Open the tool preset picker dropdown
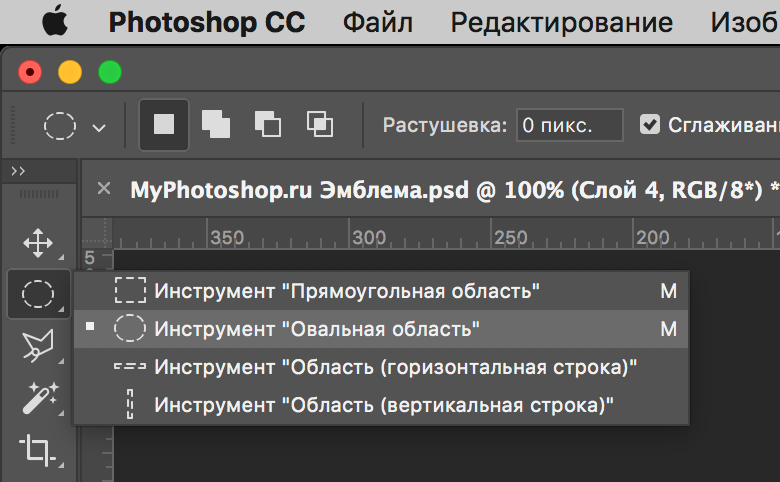The width and height of the screenshot is (780, 482). coord(74,126)
